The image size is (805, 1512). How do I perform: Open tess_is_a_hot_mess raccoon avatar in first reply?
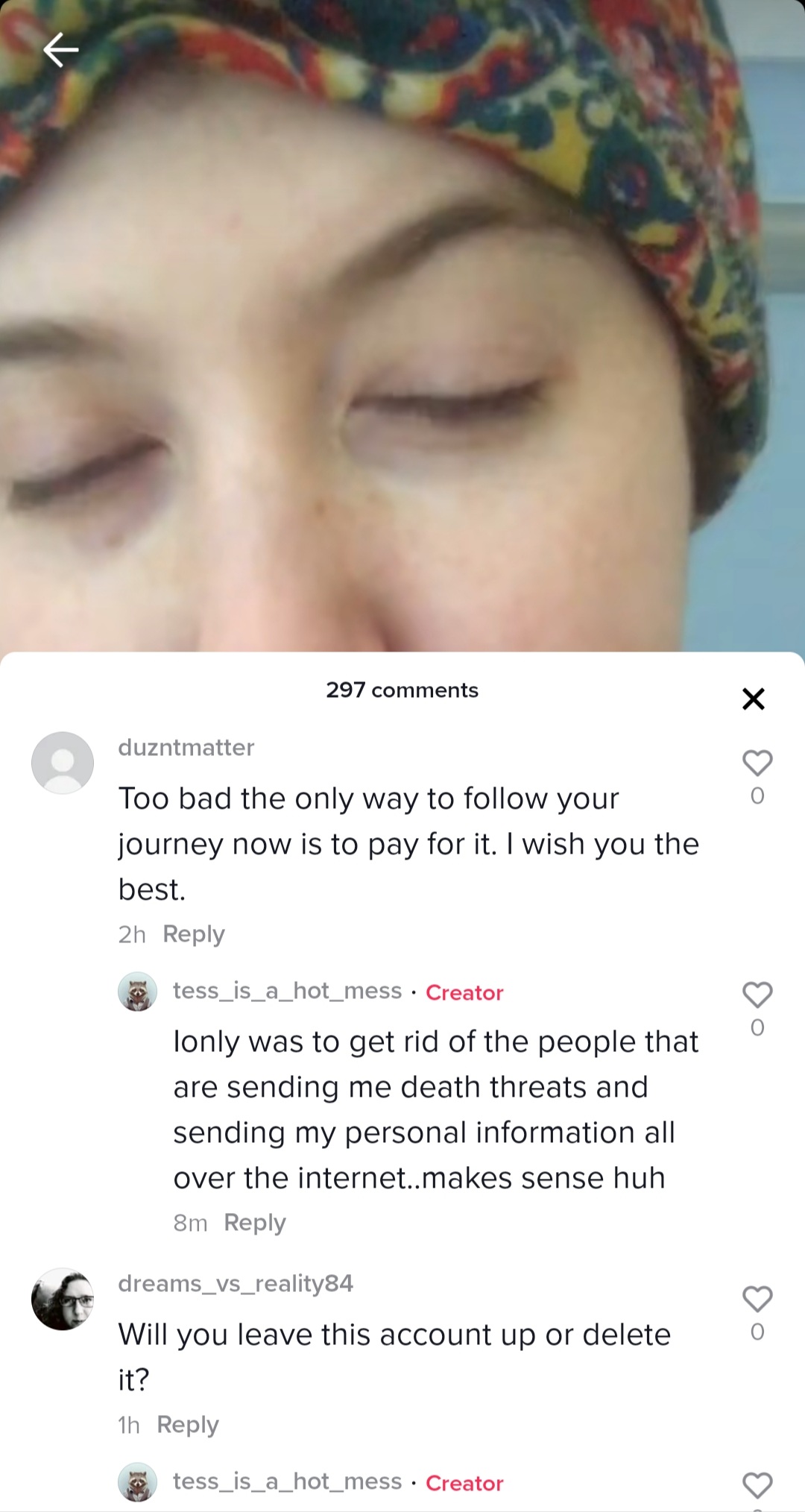click(x=138, y=992)
